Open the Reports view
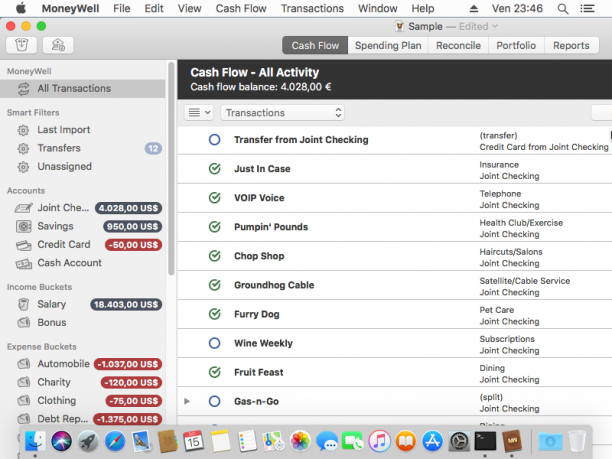The height and width of the screenshot is (459, 612). coord(571,46)
